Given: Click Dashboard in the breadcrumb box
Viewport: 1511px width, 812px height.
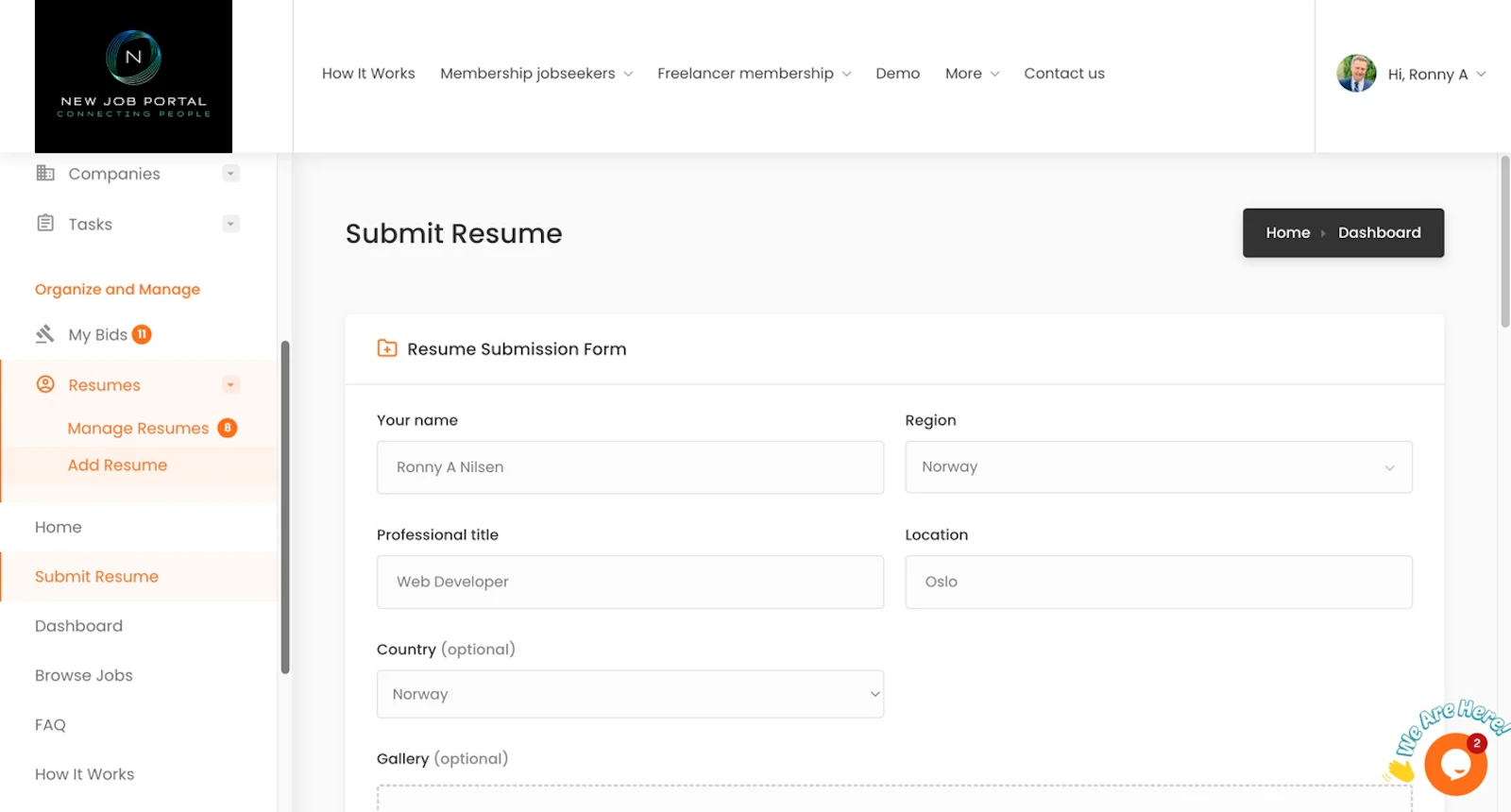Looking at the screenshot, I should [1379, 232].
